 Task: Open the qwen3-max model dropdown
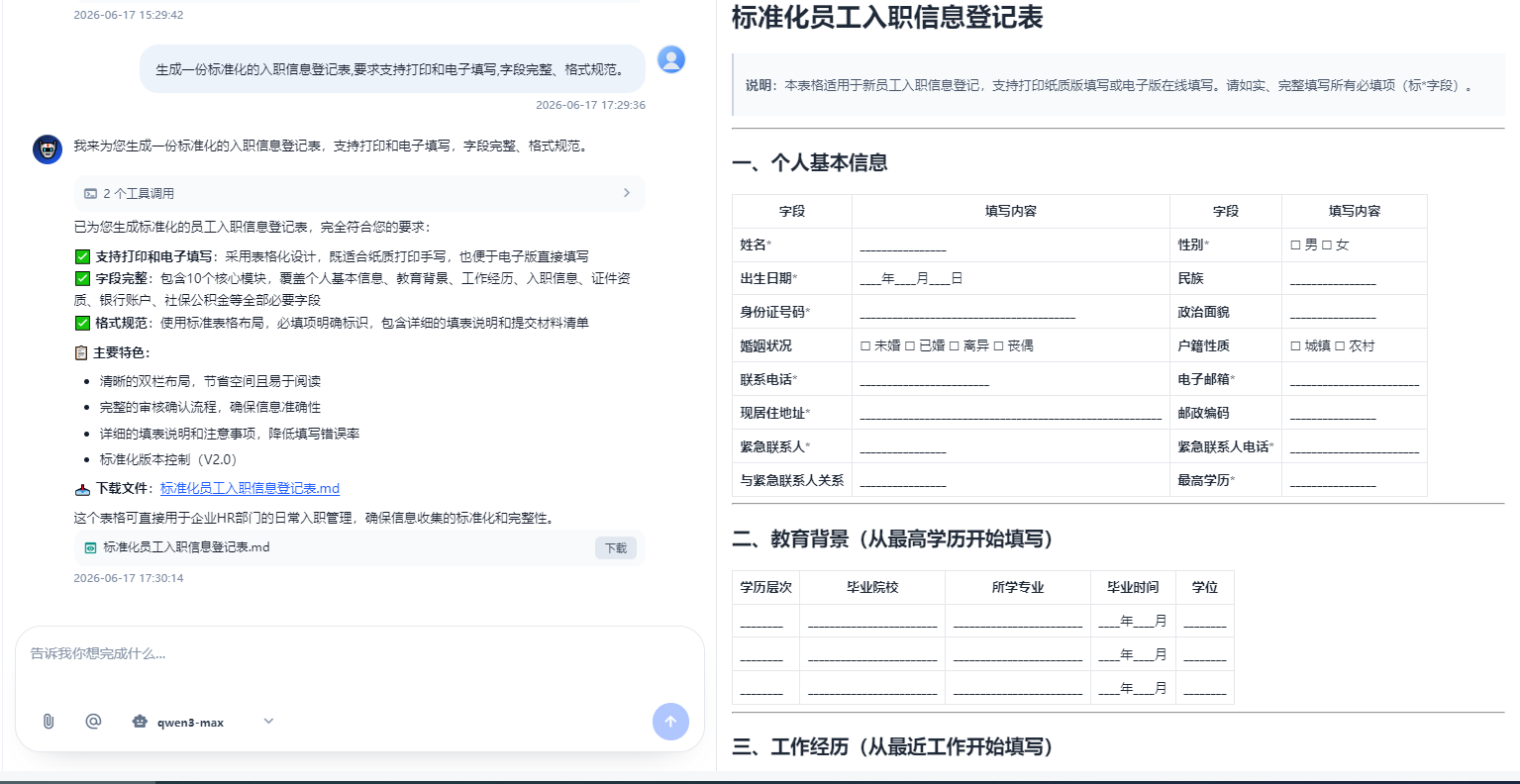click(268, 722)
